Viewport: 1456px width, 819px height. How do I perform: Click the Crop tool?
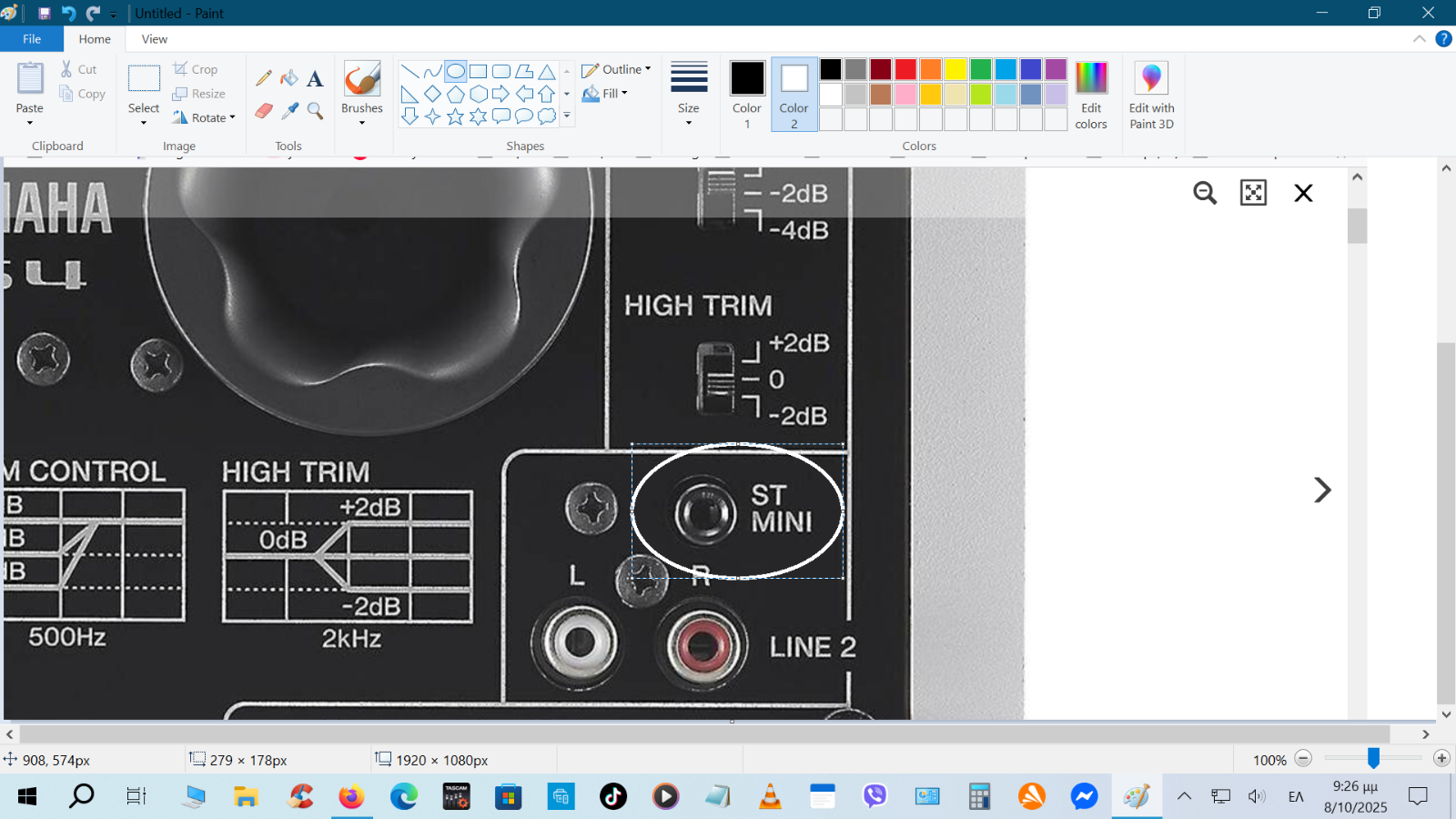coord(196,69)
